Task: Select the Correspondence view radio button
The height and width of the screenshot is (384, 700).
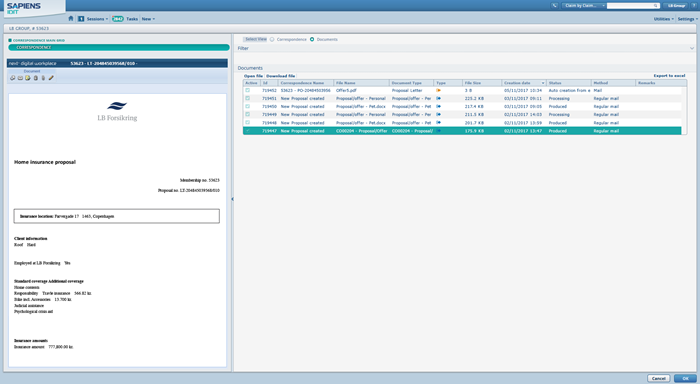Action: (272, 39)
